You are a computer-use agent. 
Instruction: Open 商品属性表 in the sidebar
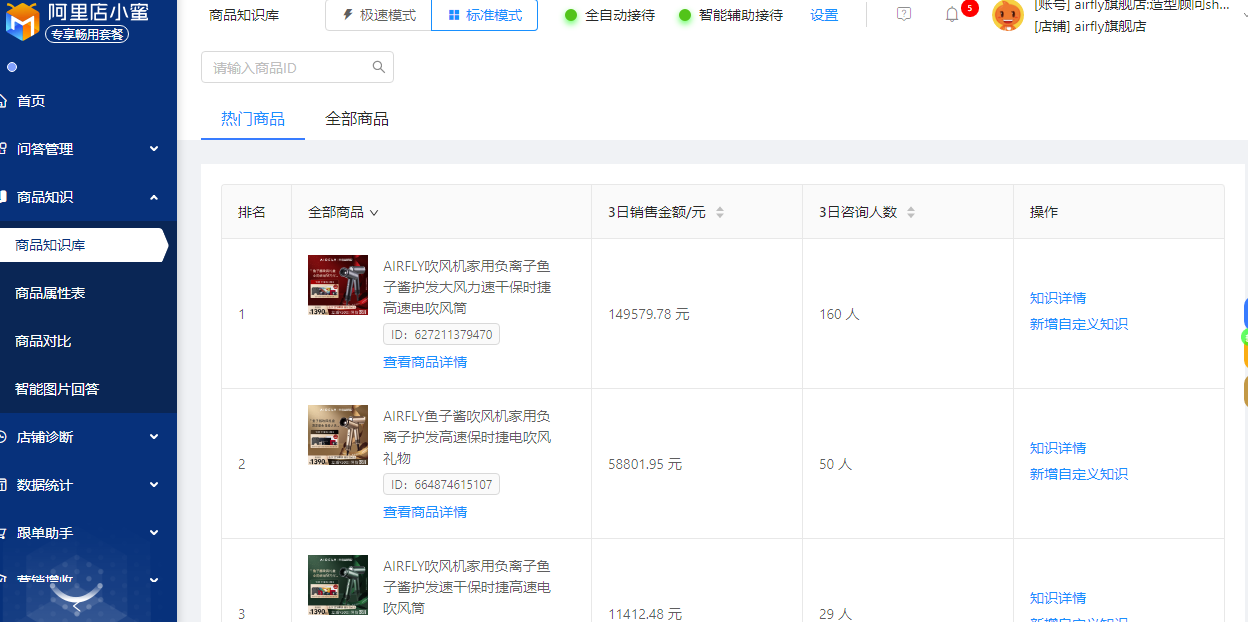[50, 293]
